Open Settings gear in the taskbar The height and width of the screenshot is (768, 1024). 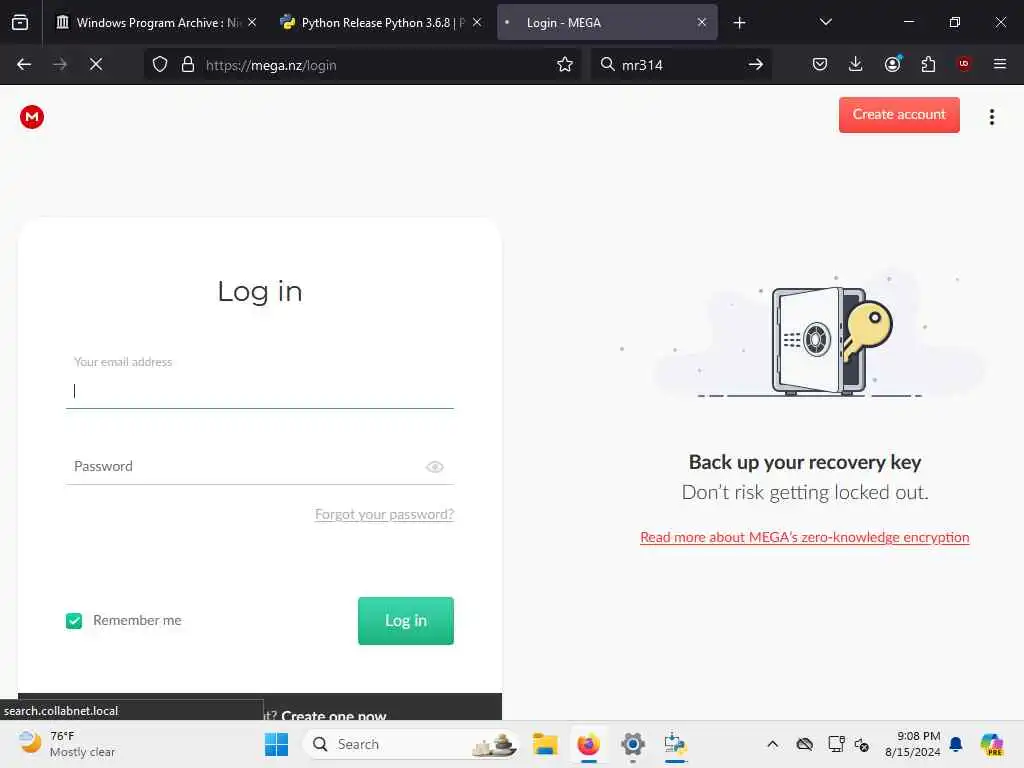point(632,744)
